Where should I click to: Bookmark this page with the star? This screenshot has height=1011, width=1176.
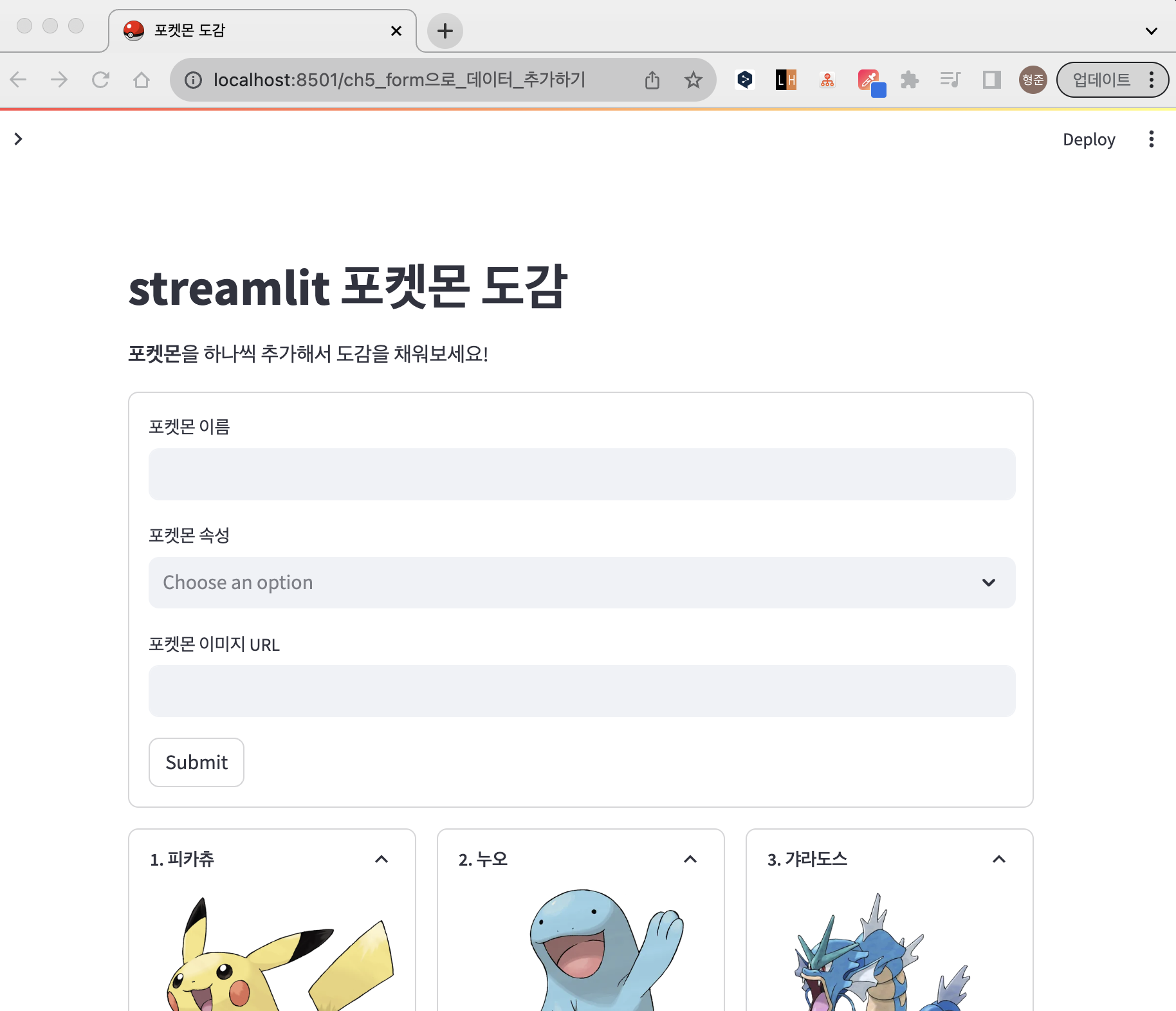[x=693, y=80]
